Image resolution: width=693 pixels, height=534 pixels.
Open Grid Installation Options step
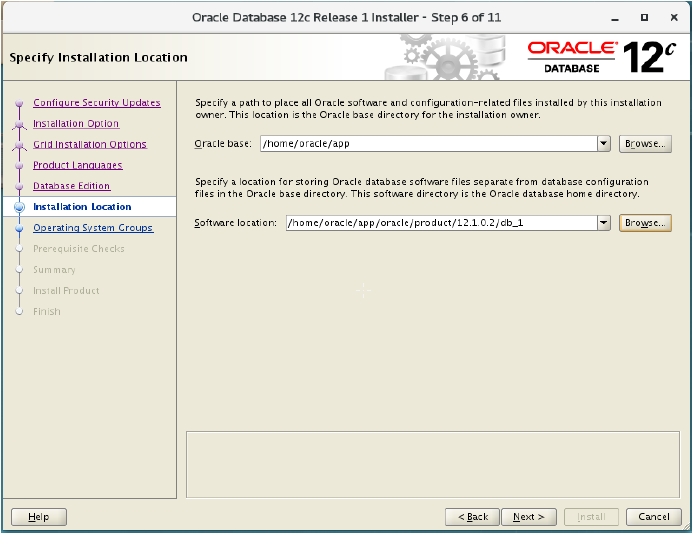(90, 144)
